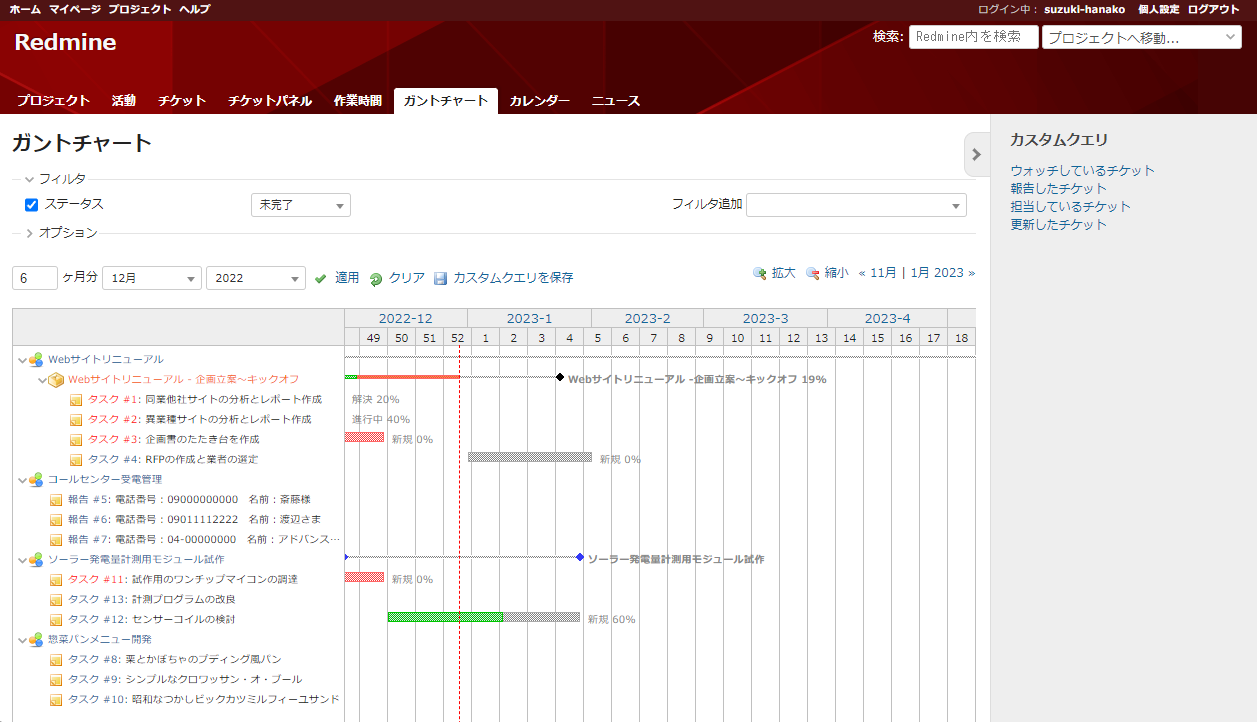Collapse the フィルタ section
The image size is (1257, 722).
click(x=55, y=179)
